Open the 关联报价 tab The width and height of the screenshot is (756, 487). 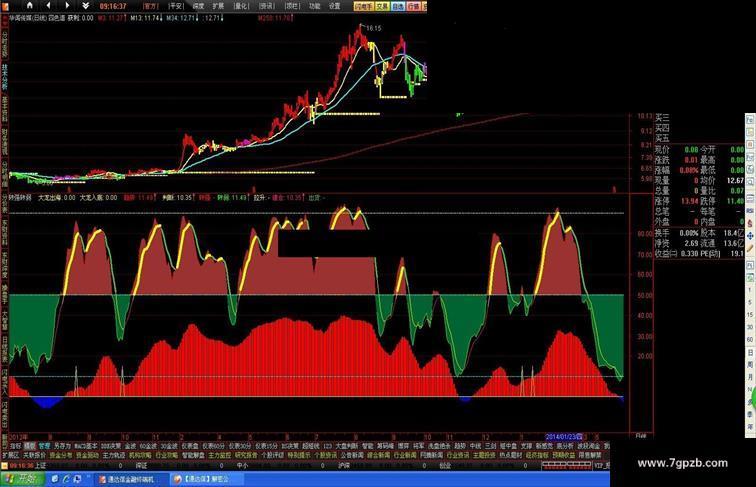click(x=35, y=455)
